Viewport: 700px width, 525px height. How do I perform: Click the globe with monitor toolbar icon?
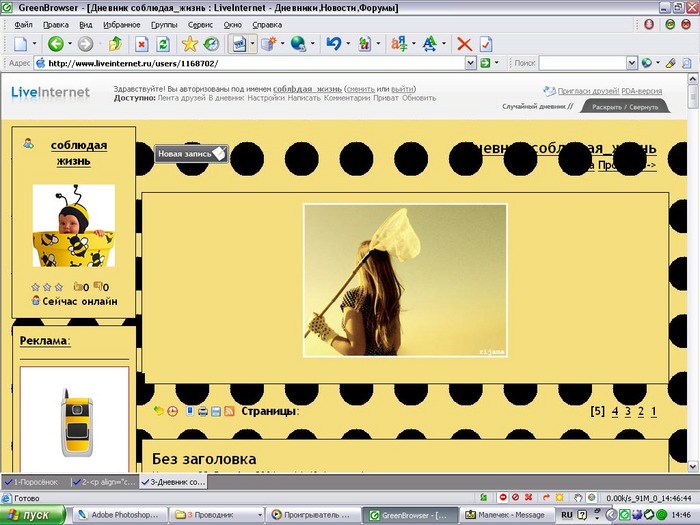[298, 44]
